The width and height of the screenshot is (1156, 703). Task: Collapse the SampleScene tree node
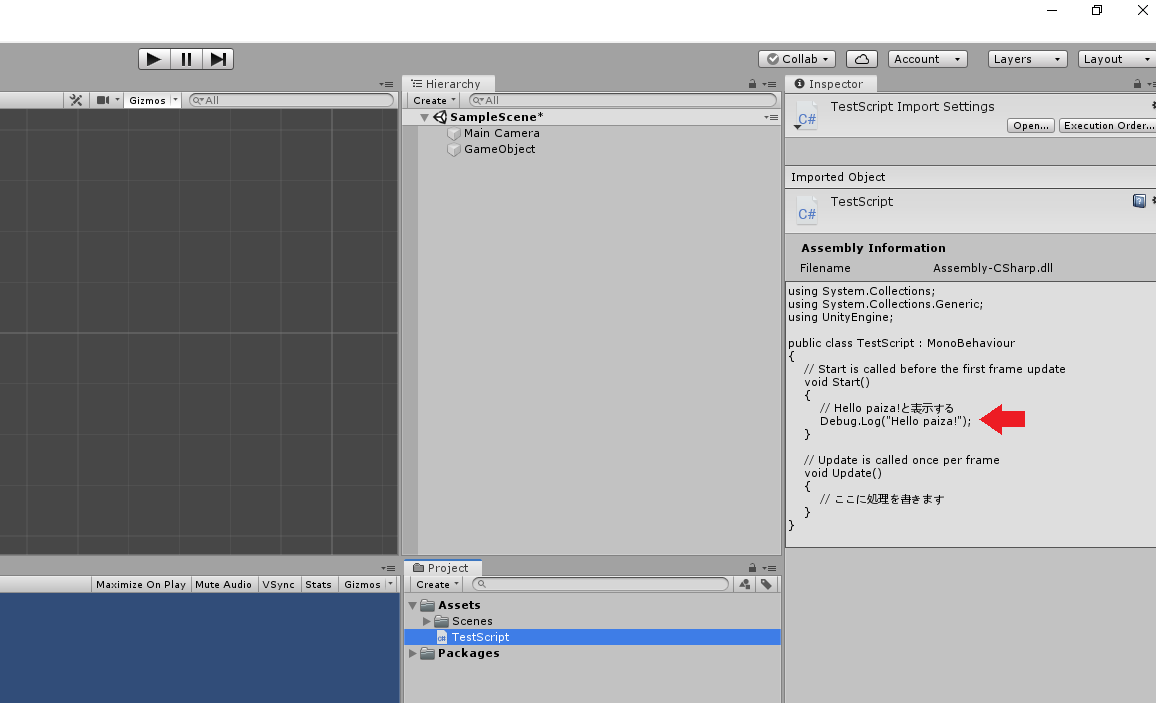tap(424, 117)
